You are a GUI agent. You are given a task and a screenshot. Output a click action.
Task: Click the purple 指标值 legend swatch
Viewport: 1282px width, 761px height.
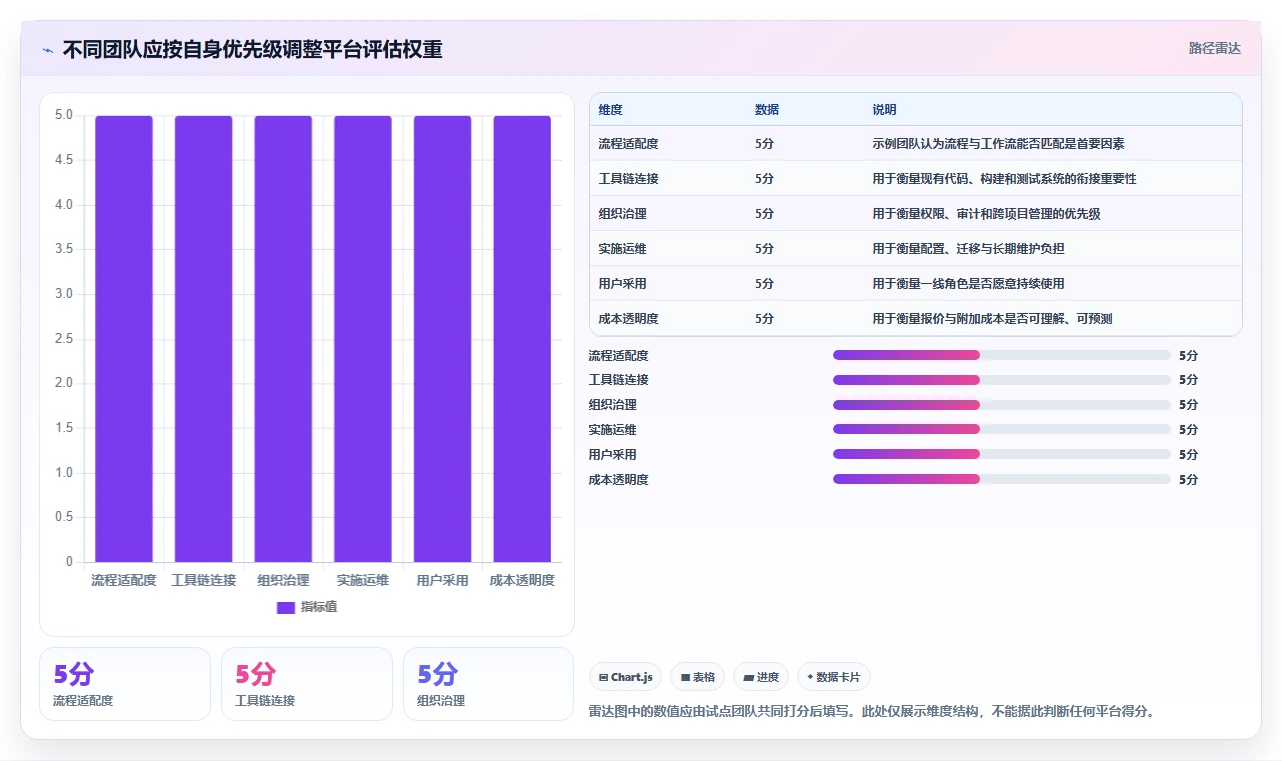[x=286, y=607]
